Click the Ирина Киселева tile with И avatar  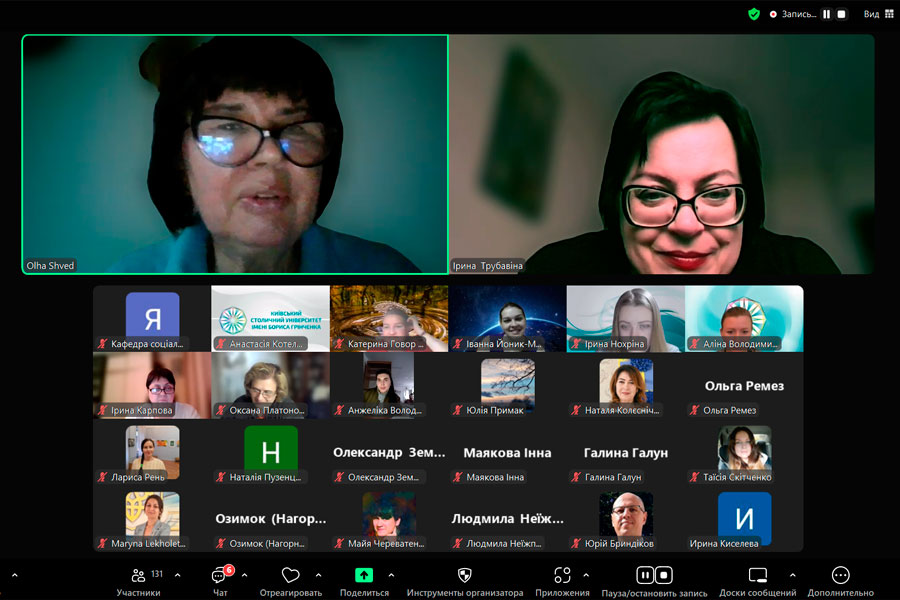coord(744,518)
